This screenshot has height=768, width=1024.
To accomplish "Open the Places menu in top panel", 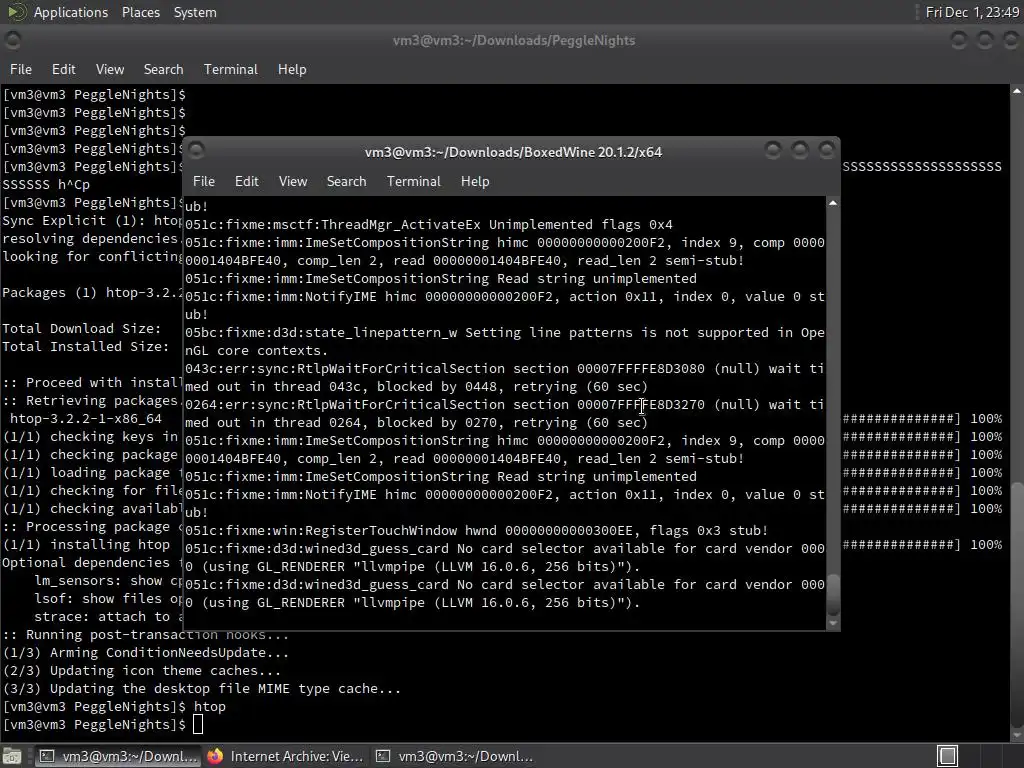I will (140, 12).
